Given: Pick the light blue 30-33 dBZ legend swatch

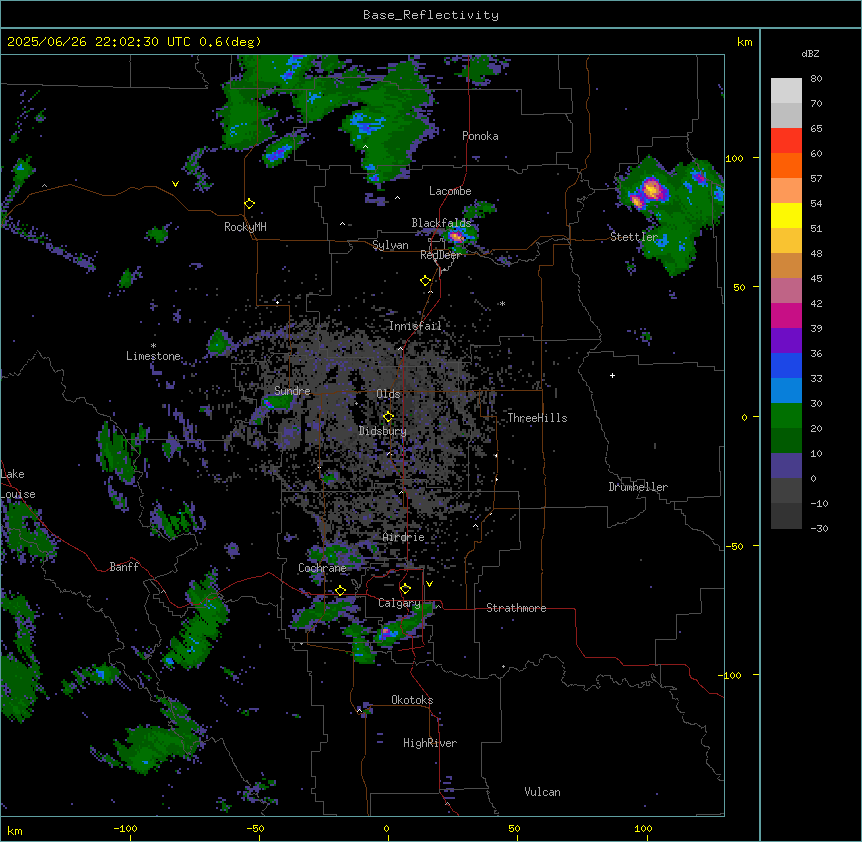Looking at the screenshot, I should (786, 391).
